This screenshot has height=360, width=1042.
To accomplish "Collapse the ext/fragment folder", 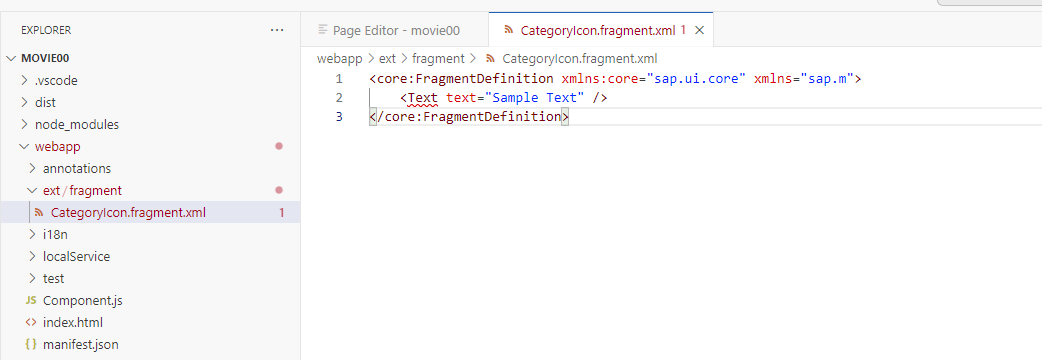I will [33, 191].
